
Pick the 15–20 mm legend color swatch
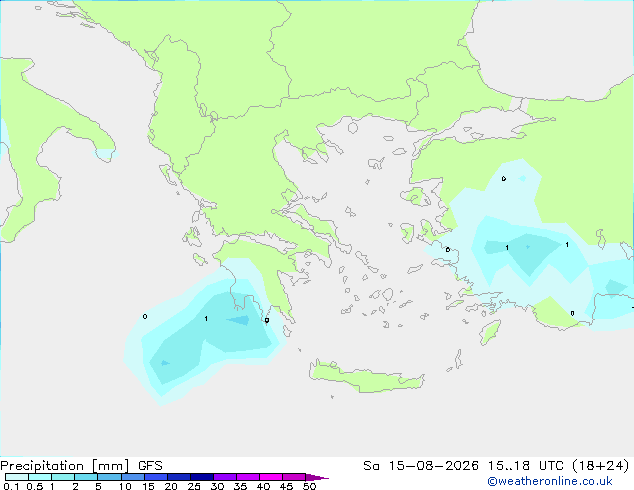tap(156, 477)
